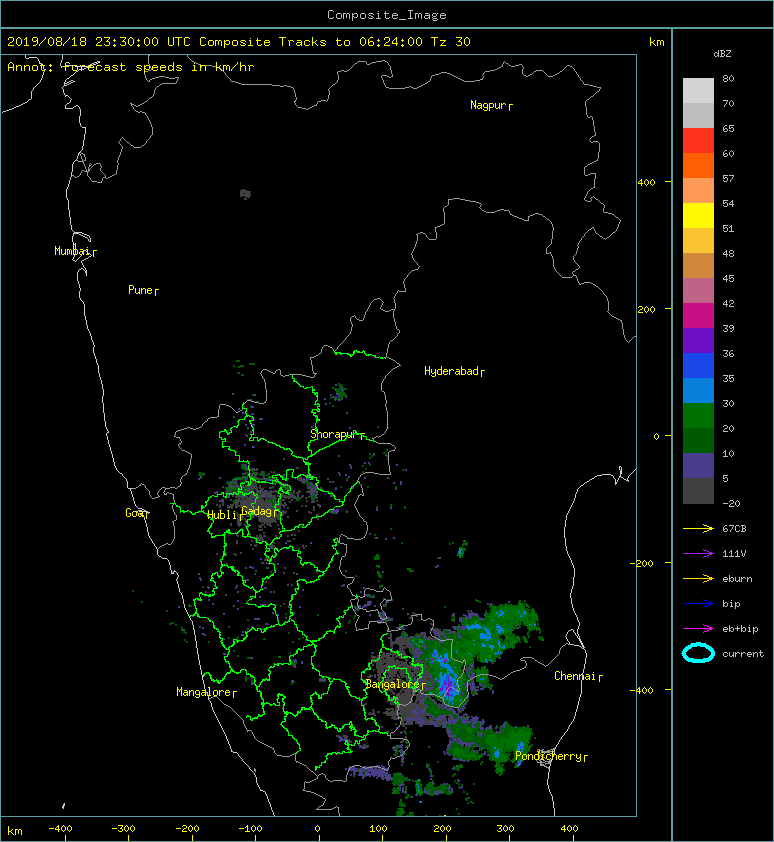Screen dimensions: 774x842
Task: Click the Pune city label
Action: pyautogui.click(x=143, y=291)
